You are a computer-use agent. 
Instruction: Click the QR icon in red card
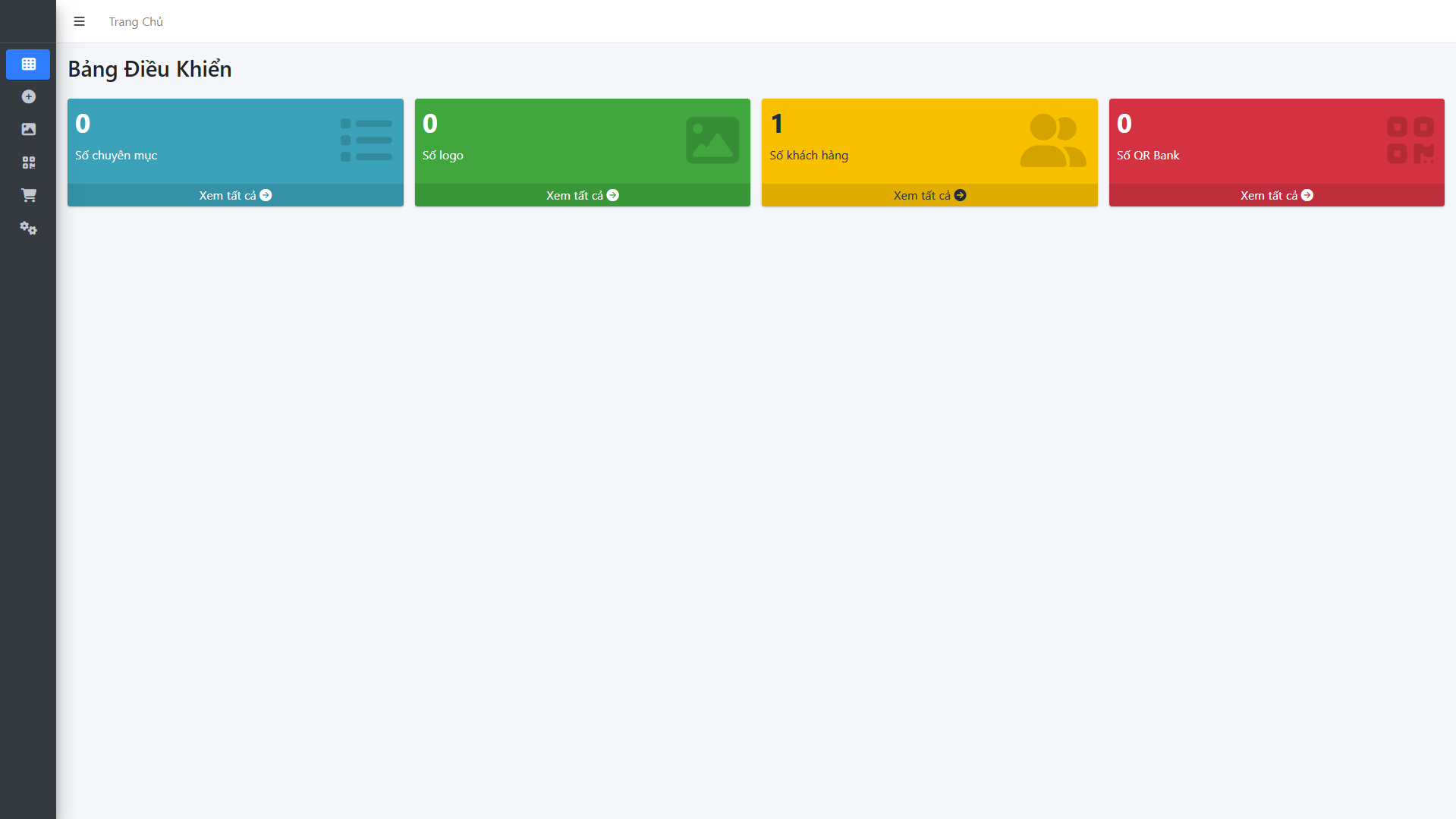pyautogui.click(x=1410, y=140)
